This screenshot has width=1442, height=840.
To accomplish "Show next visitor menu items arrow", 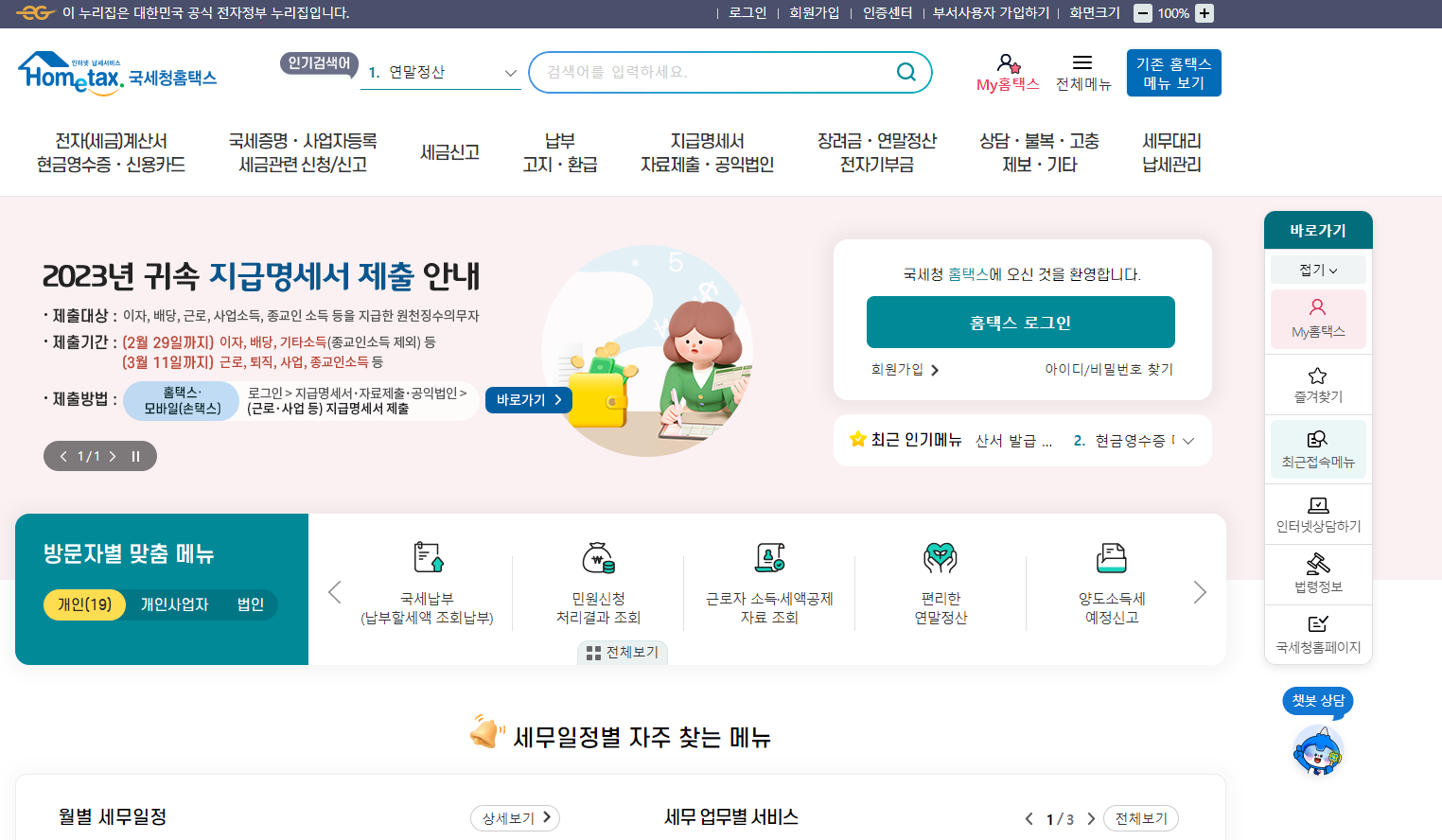I will point(1200,592).
